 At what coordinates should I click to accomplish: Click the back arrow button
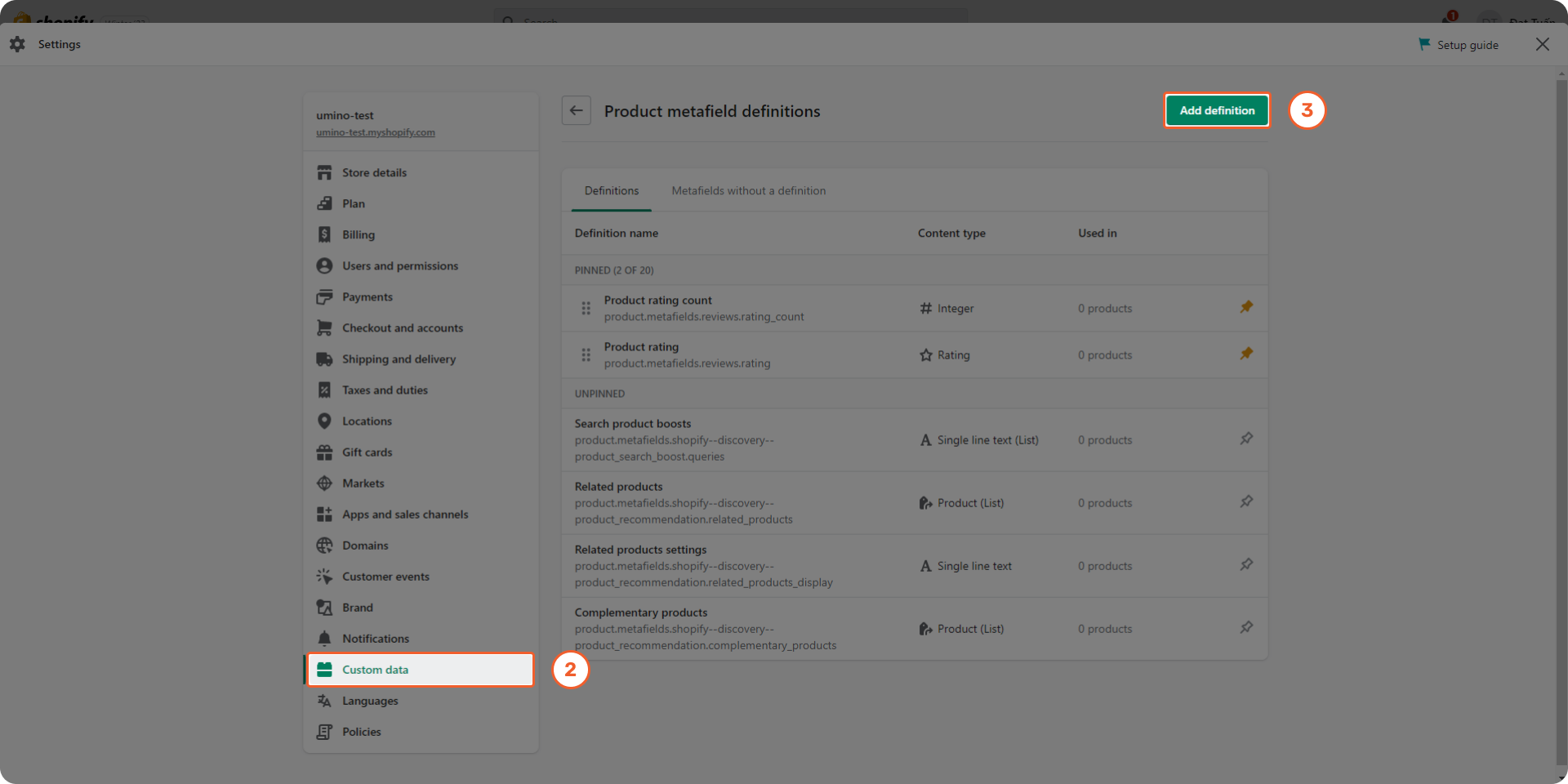(576, 111)
